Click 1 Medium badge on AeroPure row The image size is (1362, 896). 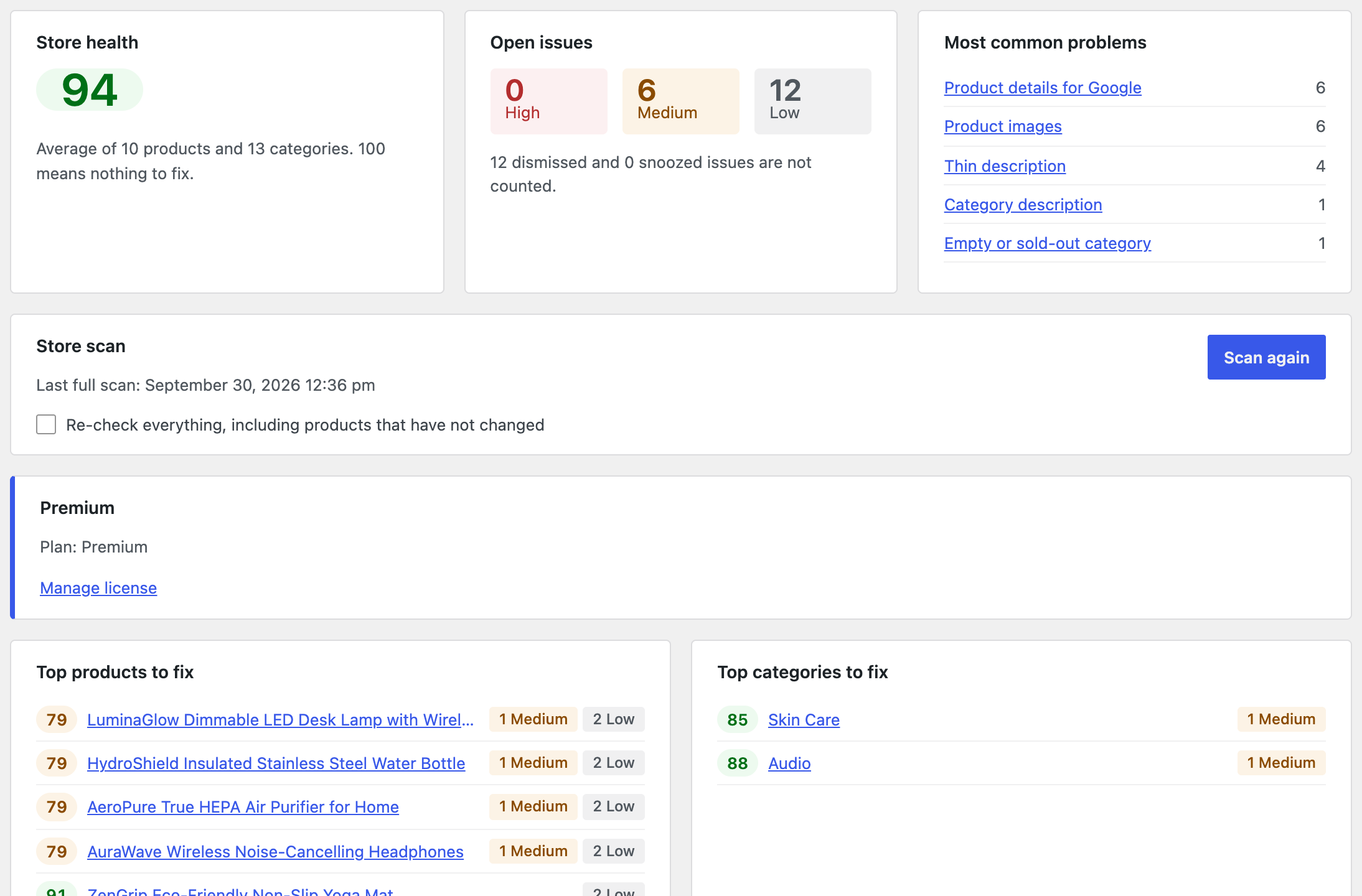pyautogui.click(x=533, y=806)
